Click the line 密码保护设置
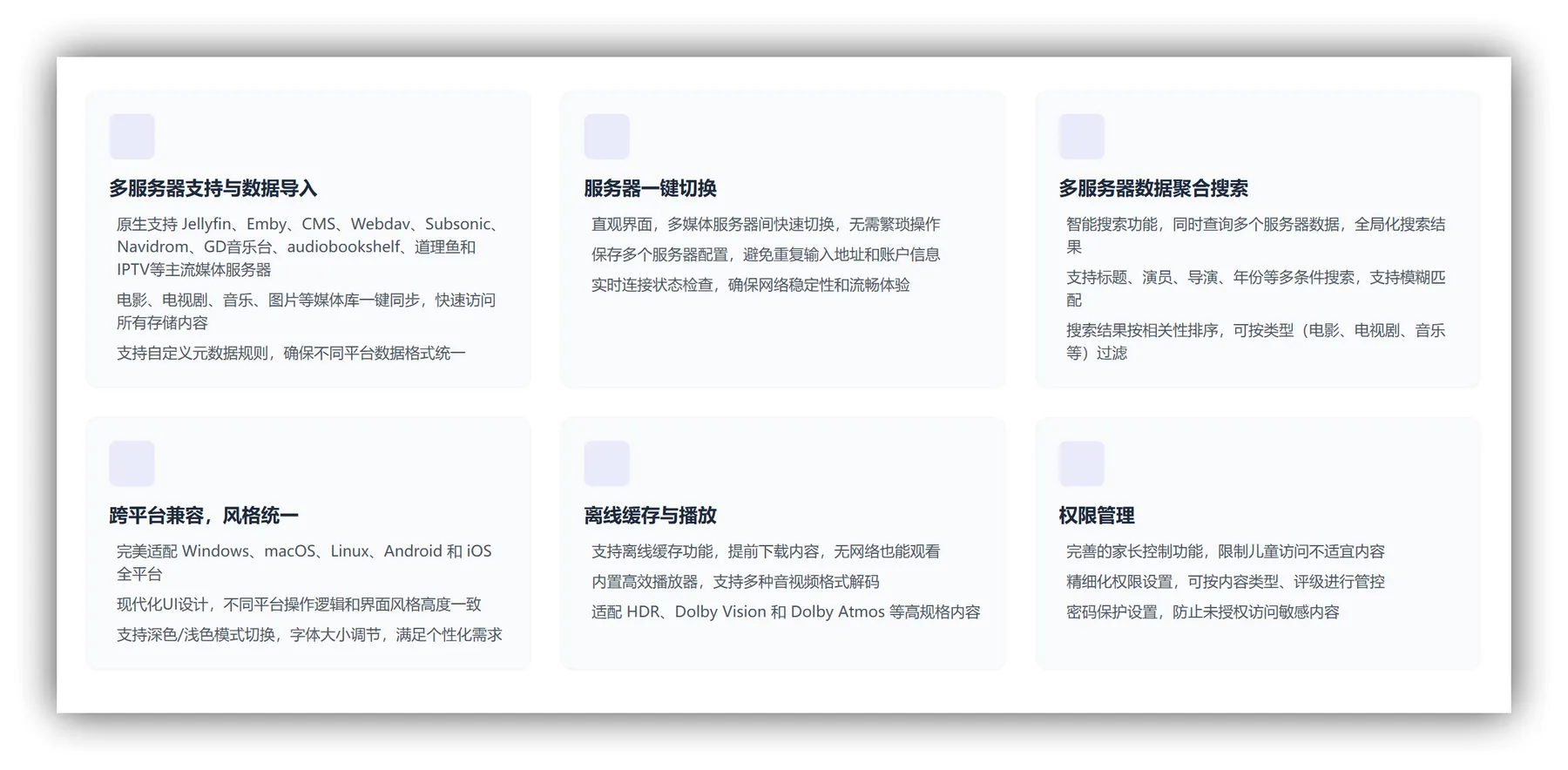This screenshot has height=770, width=1568. 1202,612
